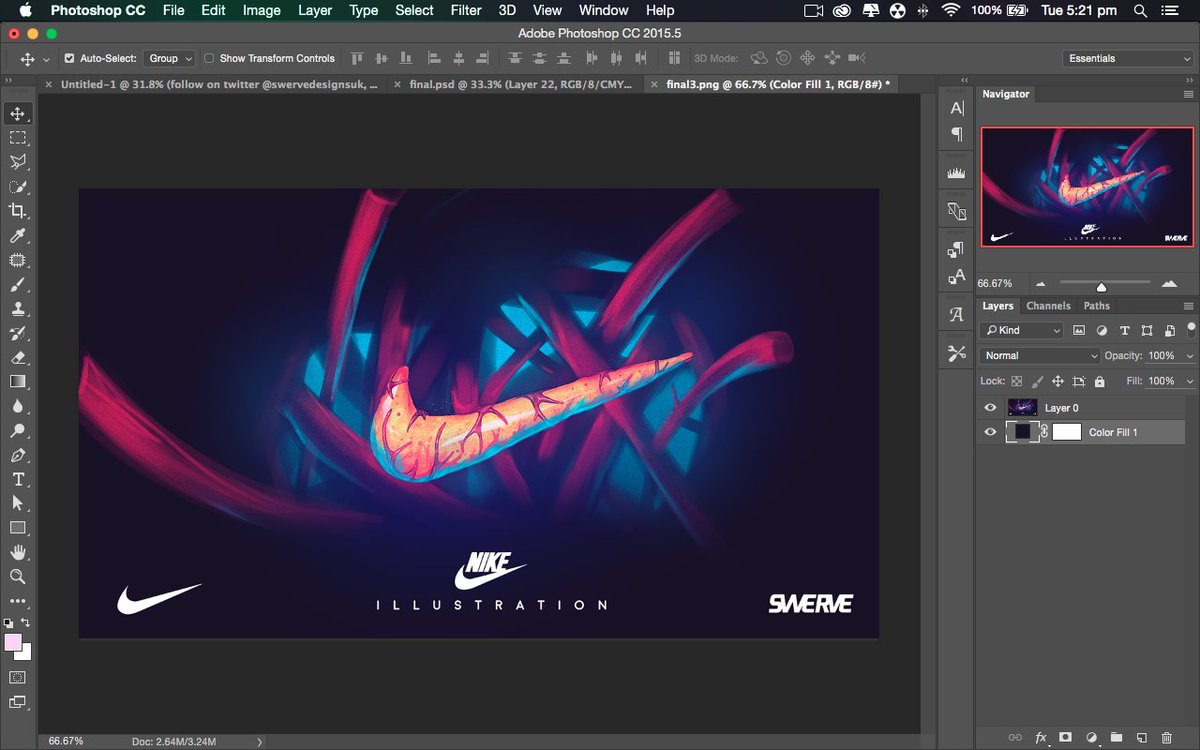Select the Gradient tool
Screen dimensions: 1200x750
click(18, 381)
